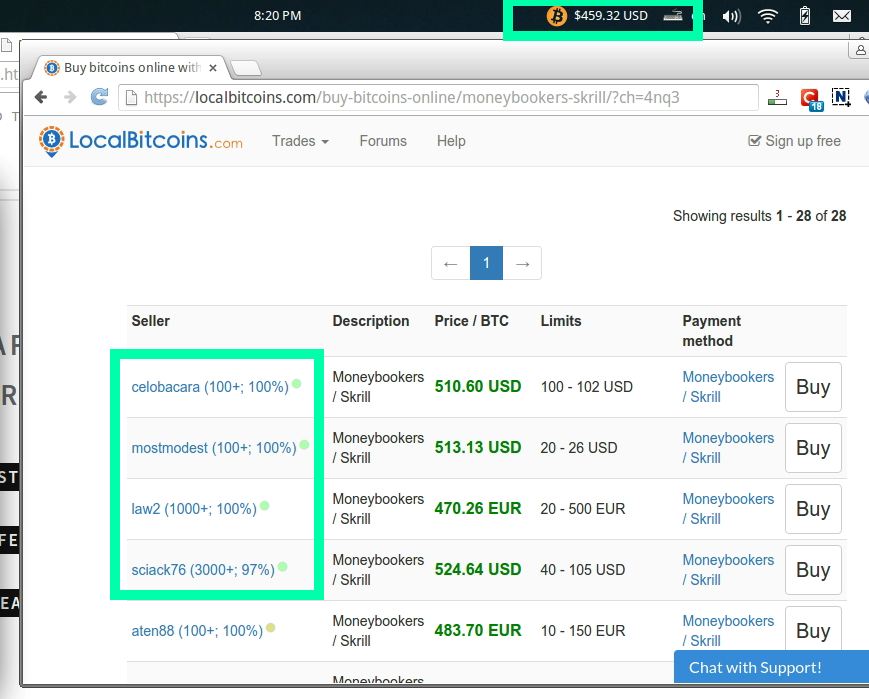869x699 pixels.
Task: Open Moneybookers / Skrill payment link in sciack76 row
Action: [x=728, y=570]
